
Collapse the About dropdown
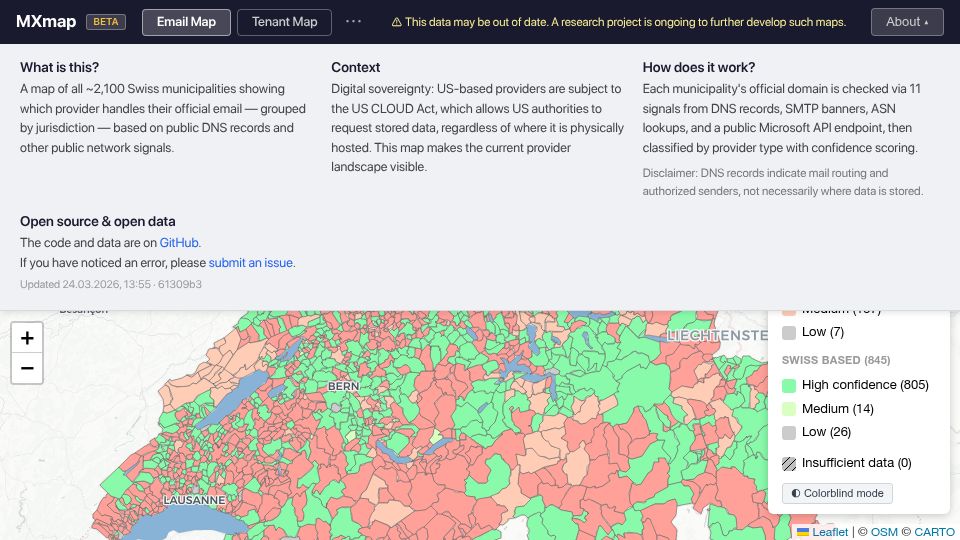pyautogui.click(x=907, y=22)
